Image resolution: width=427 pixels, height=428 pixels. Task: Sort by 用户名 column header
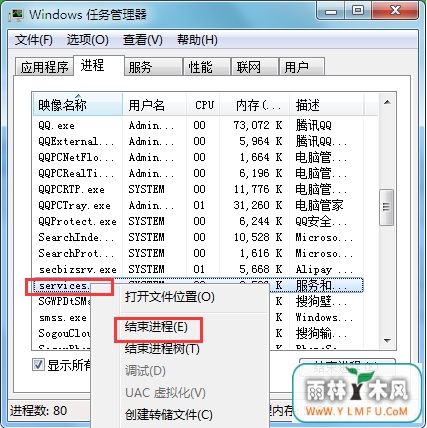154,105
